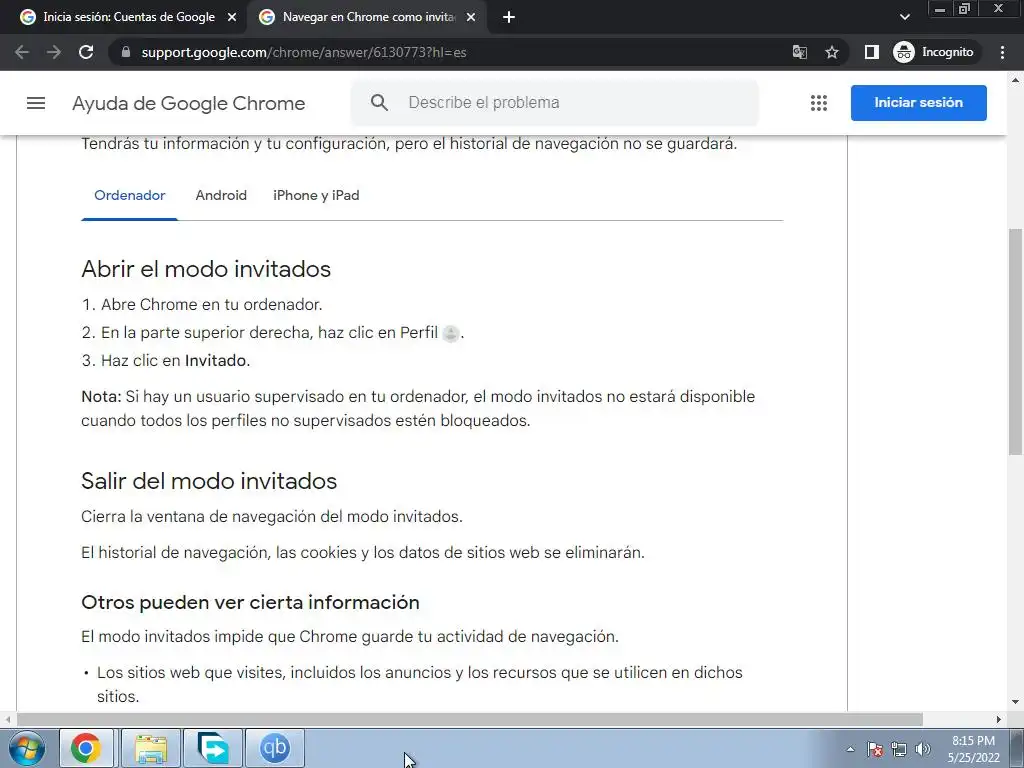Screen dimensions: 1024x768
Task: Open the clock showing 8:15 PM
Action: [974, 749]
